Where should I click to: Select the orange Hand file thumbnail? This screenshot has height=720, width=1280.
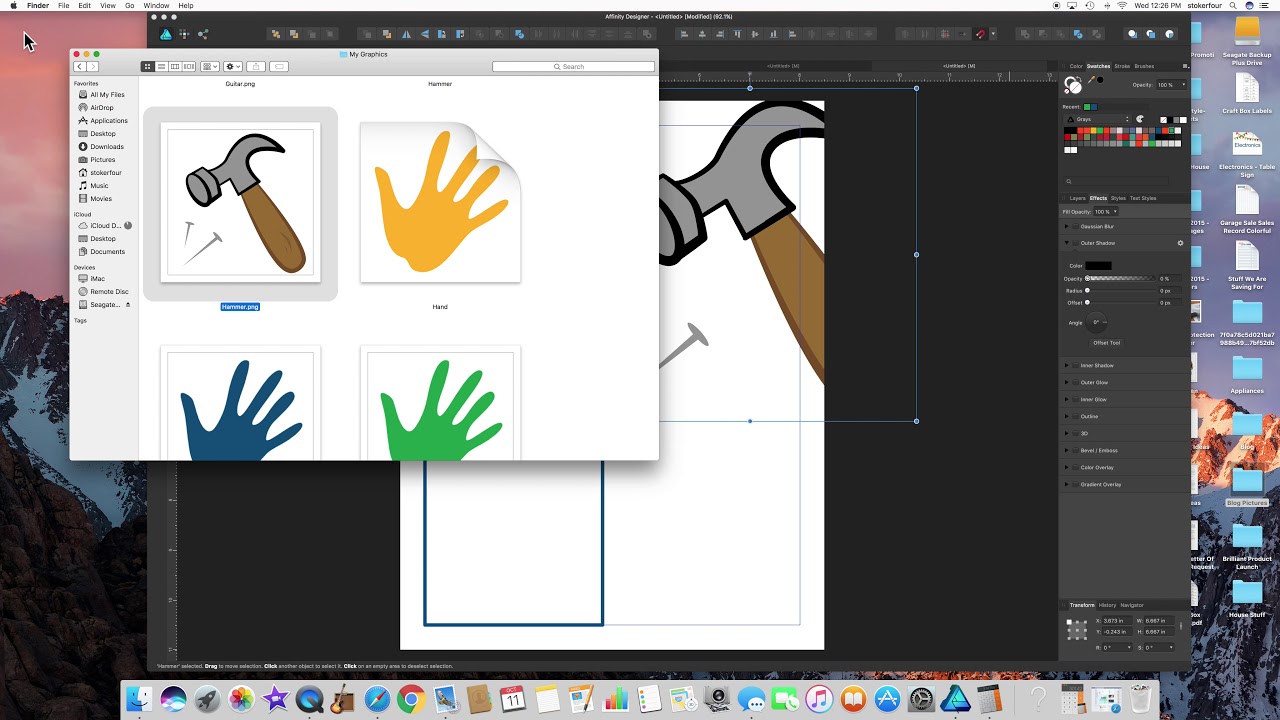coord(440,203)
